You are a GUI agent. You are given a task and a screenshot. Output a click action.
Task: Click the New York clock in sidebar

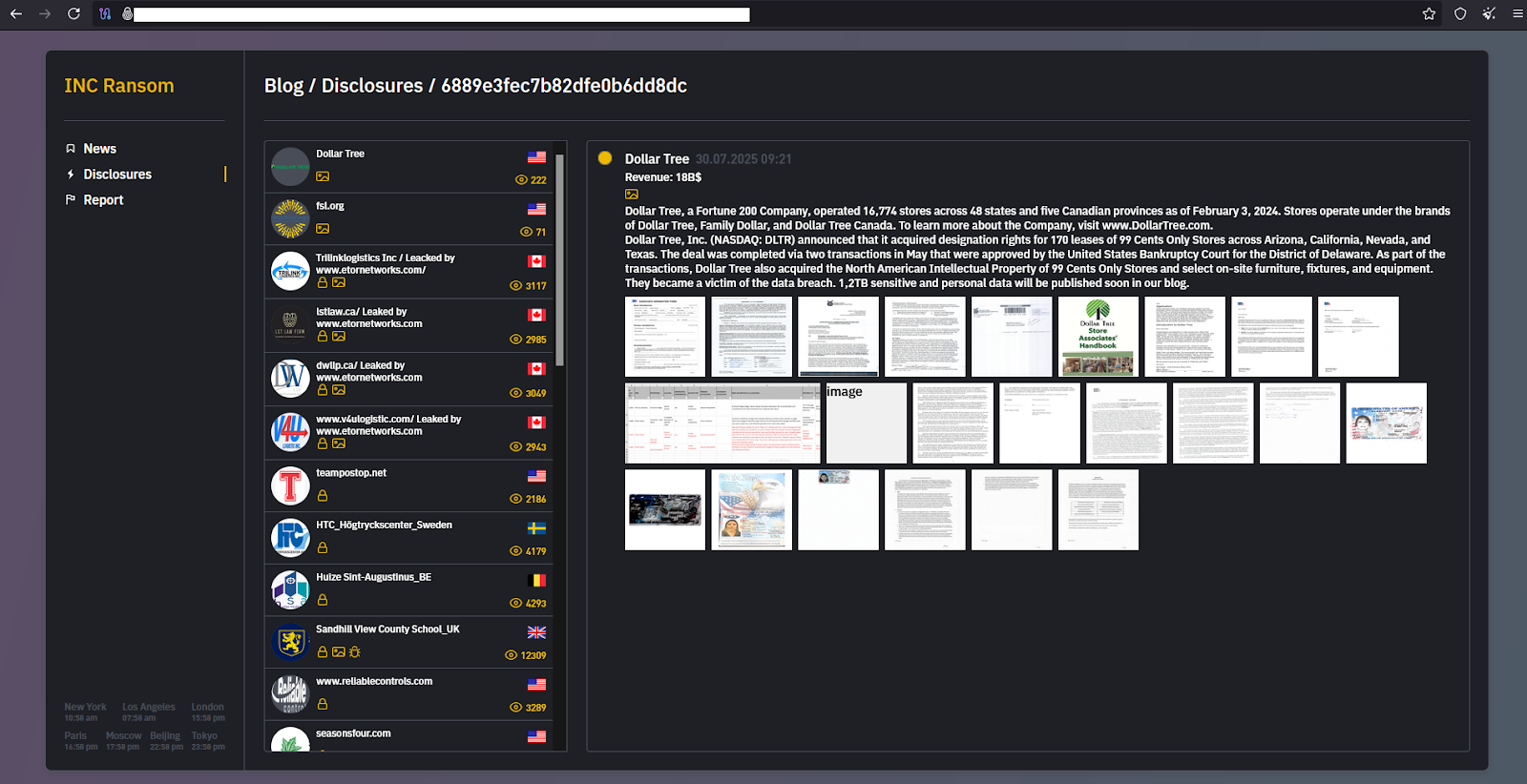(x=85, y=712)
